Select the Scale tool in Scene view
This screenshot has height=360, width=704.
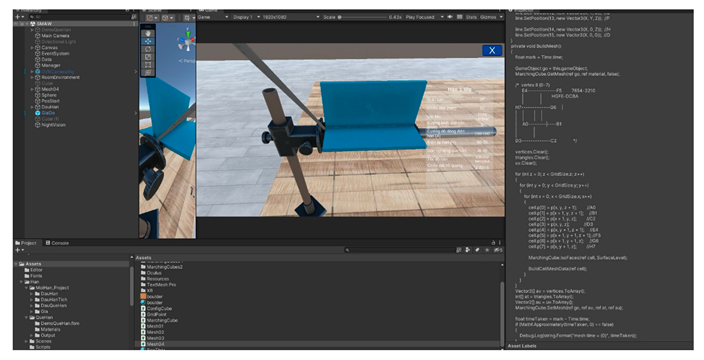(148, 57)
